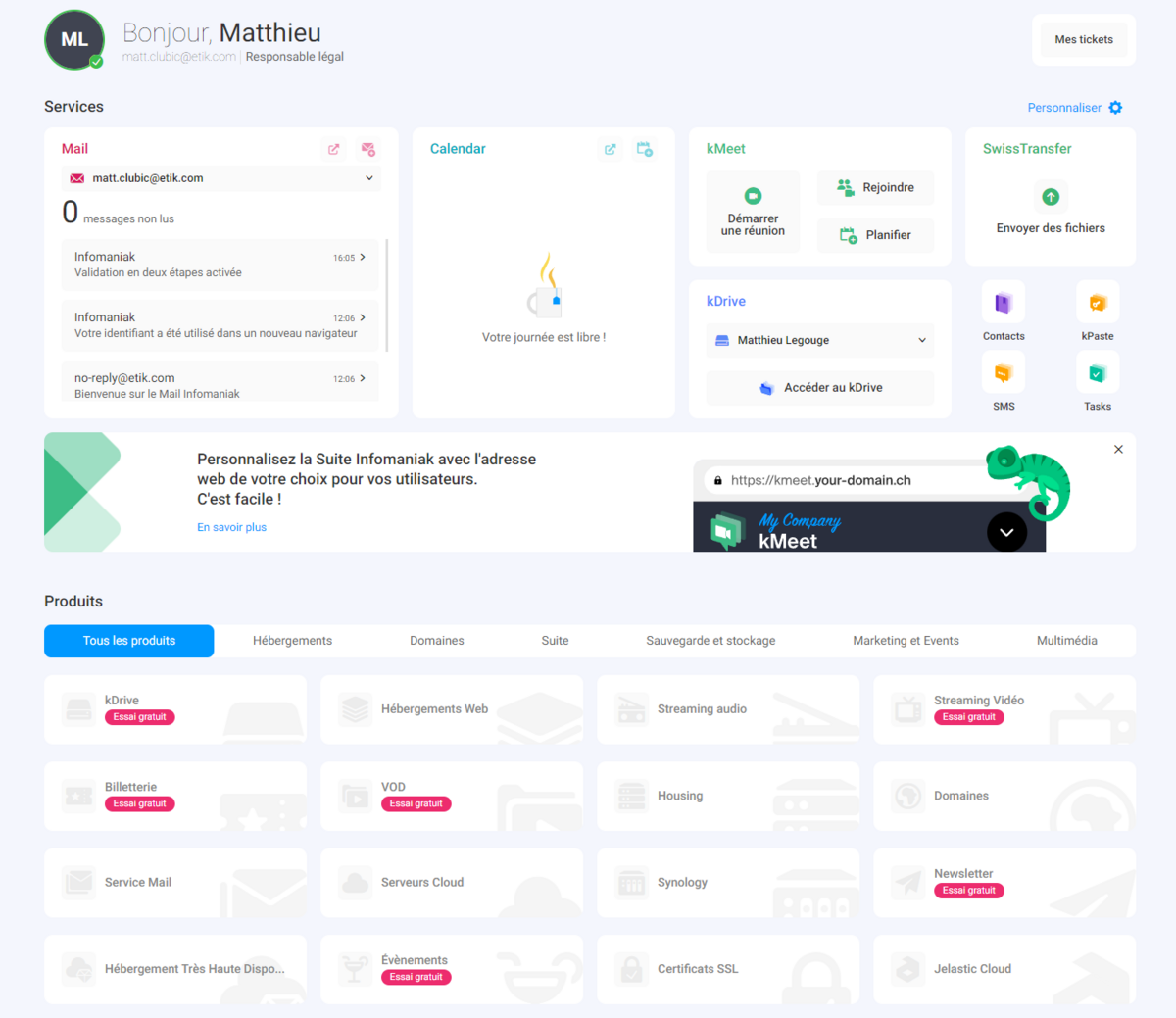Open the Streaming audio product card

point(728,709)
